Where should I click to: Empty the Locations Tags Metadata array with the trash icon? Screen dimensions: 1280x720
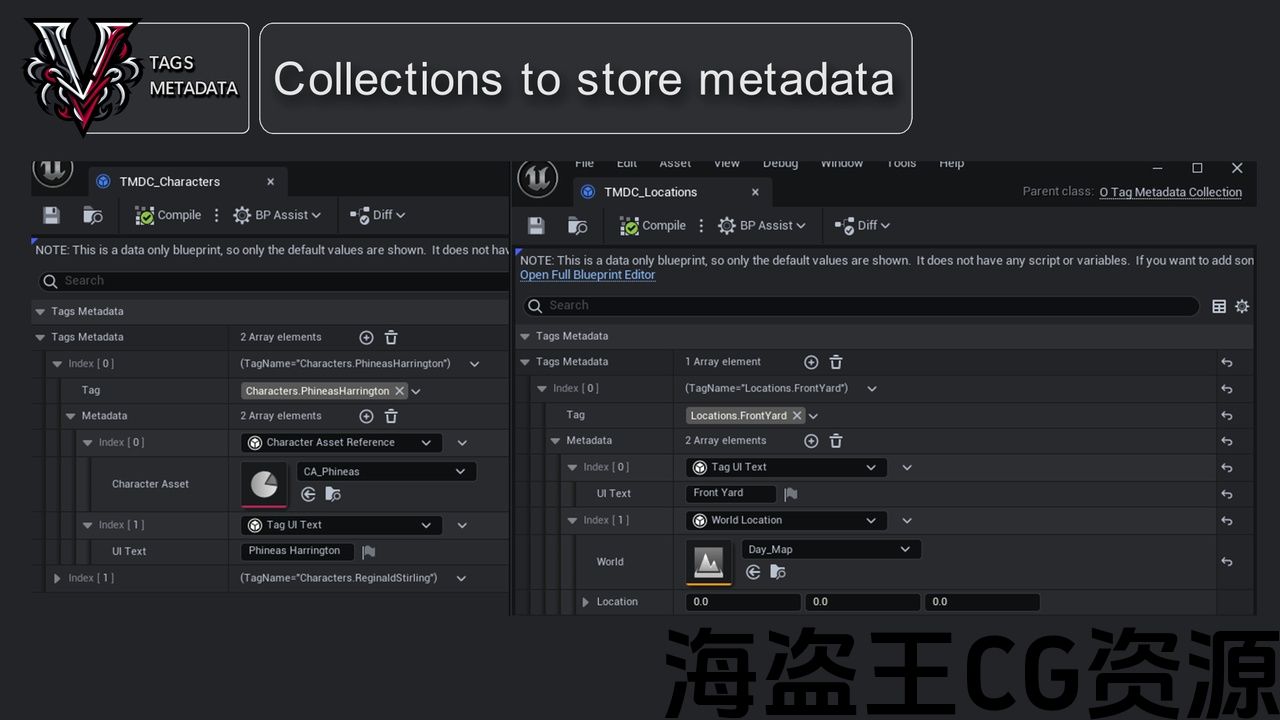tap(836, 362)
